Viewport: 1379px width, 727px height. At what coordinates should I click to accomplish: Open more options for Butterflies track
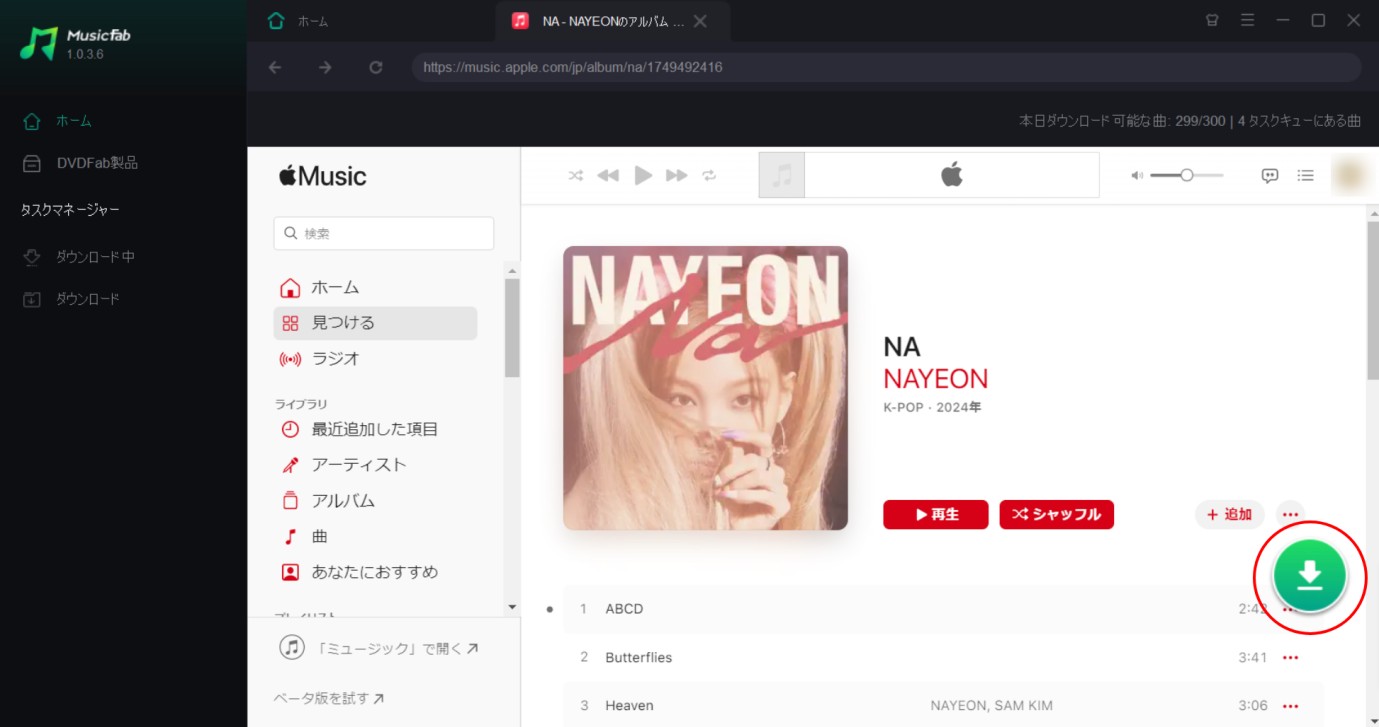click(x=1290, y=658)
